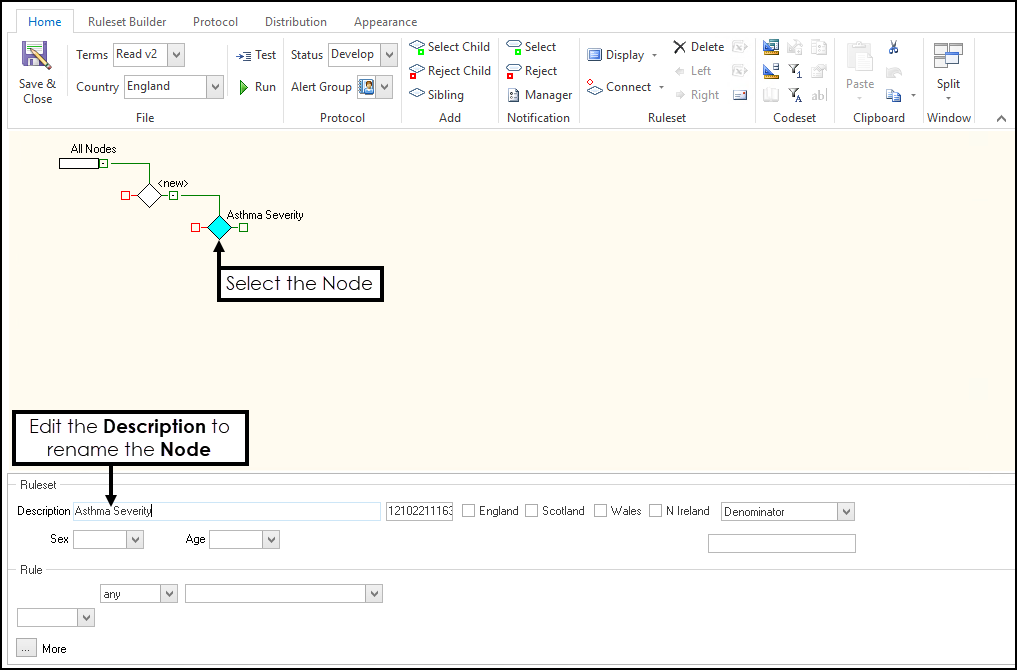This screenshot has width=1017, height=670.
Task: Select the cyan Asthma Severity node
Action: pyautogui.click(x=219, y=228)
